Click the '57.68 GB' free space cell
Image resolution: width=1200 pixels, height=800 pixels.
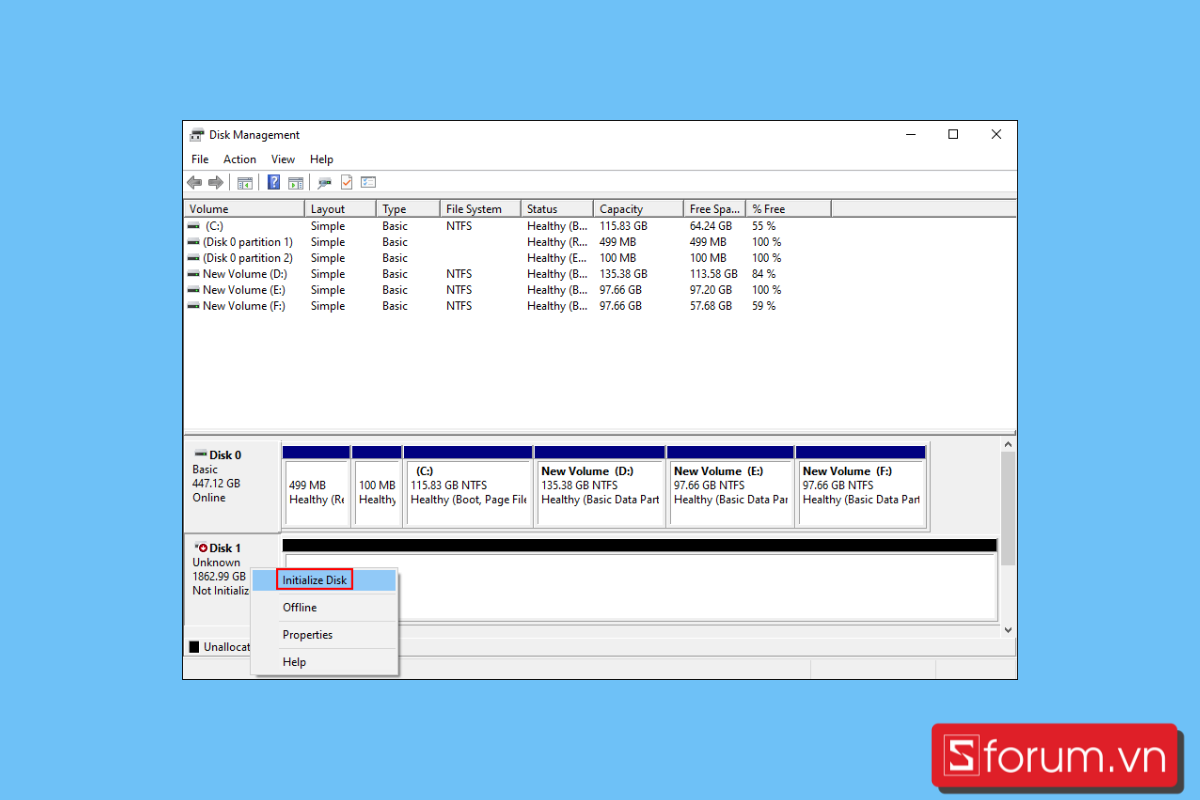pyautogui.click(x=711, y=306)
